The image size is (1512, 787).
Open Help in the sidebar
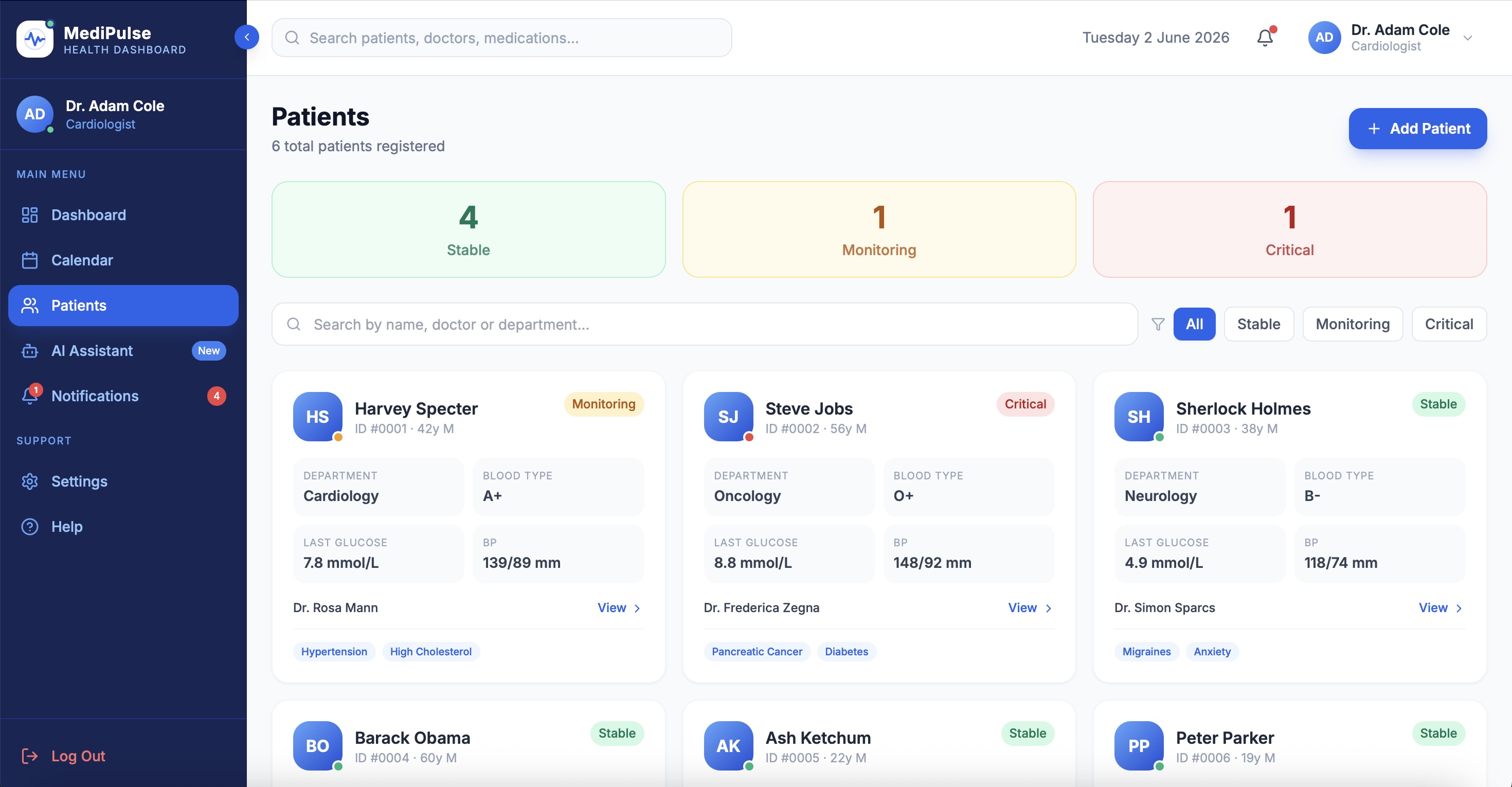coord(123,526)
